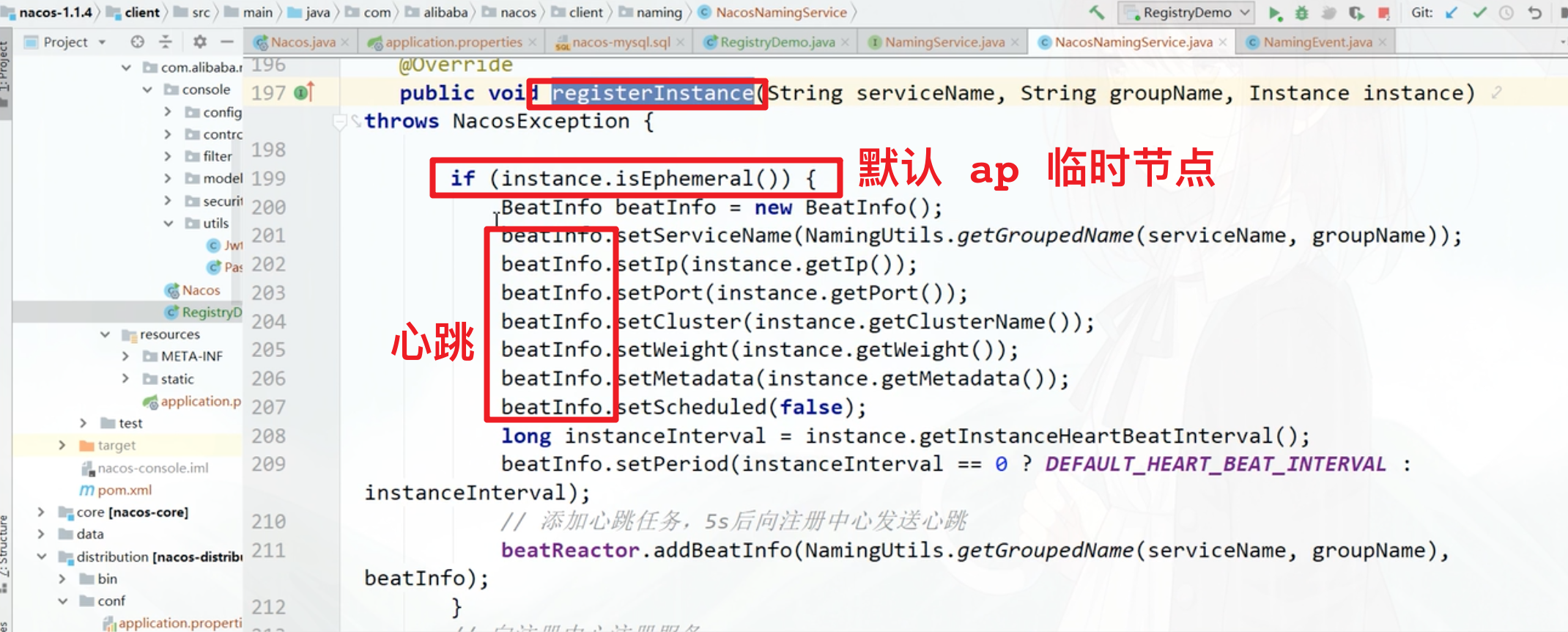Expand the data folder
1568x632 pixels.
click(41, 534)
